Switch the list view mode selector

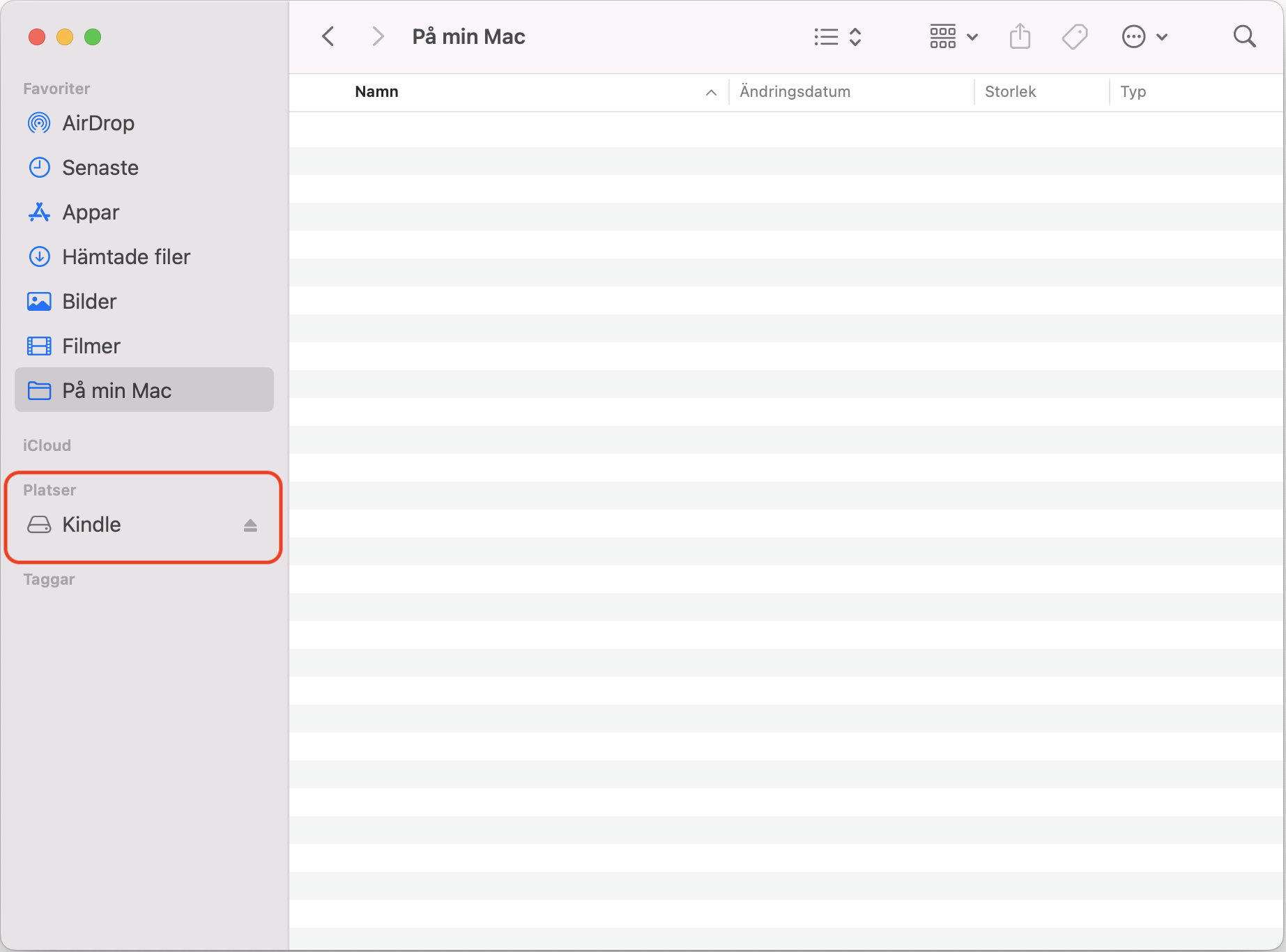click(x=838, y=37)
